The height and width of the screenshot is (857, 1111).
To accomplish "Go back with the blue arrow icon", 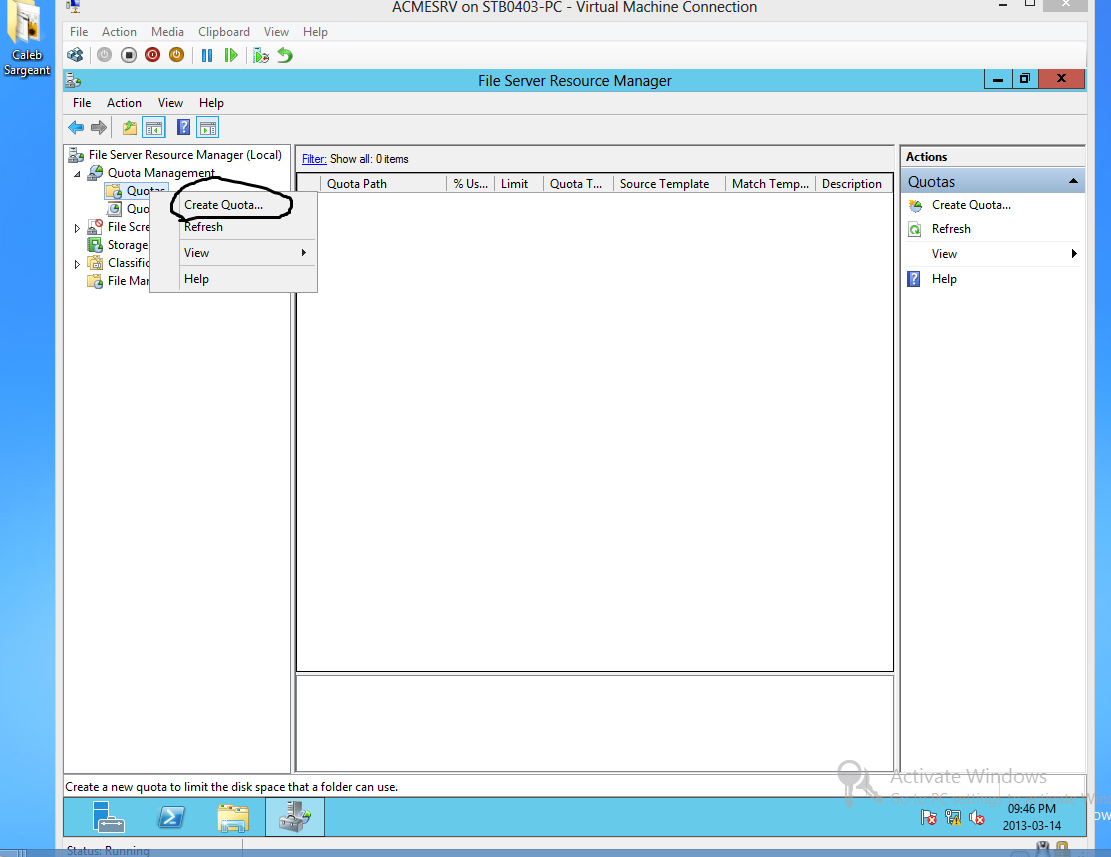I will pyautogui.click(x=76, y=127).
